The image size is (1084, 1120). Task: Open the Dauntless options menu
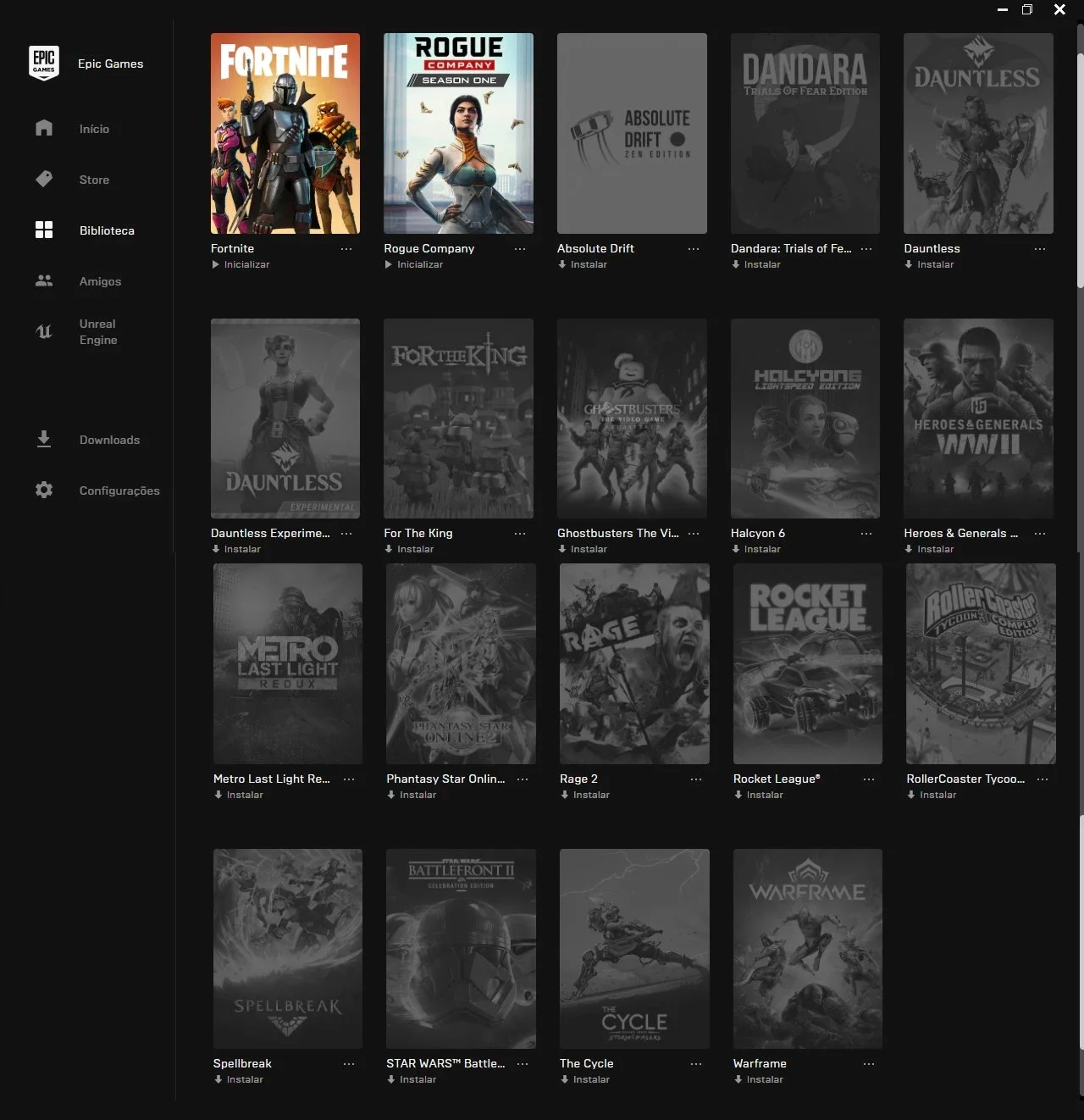tap(1040, 248)
